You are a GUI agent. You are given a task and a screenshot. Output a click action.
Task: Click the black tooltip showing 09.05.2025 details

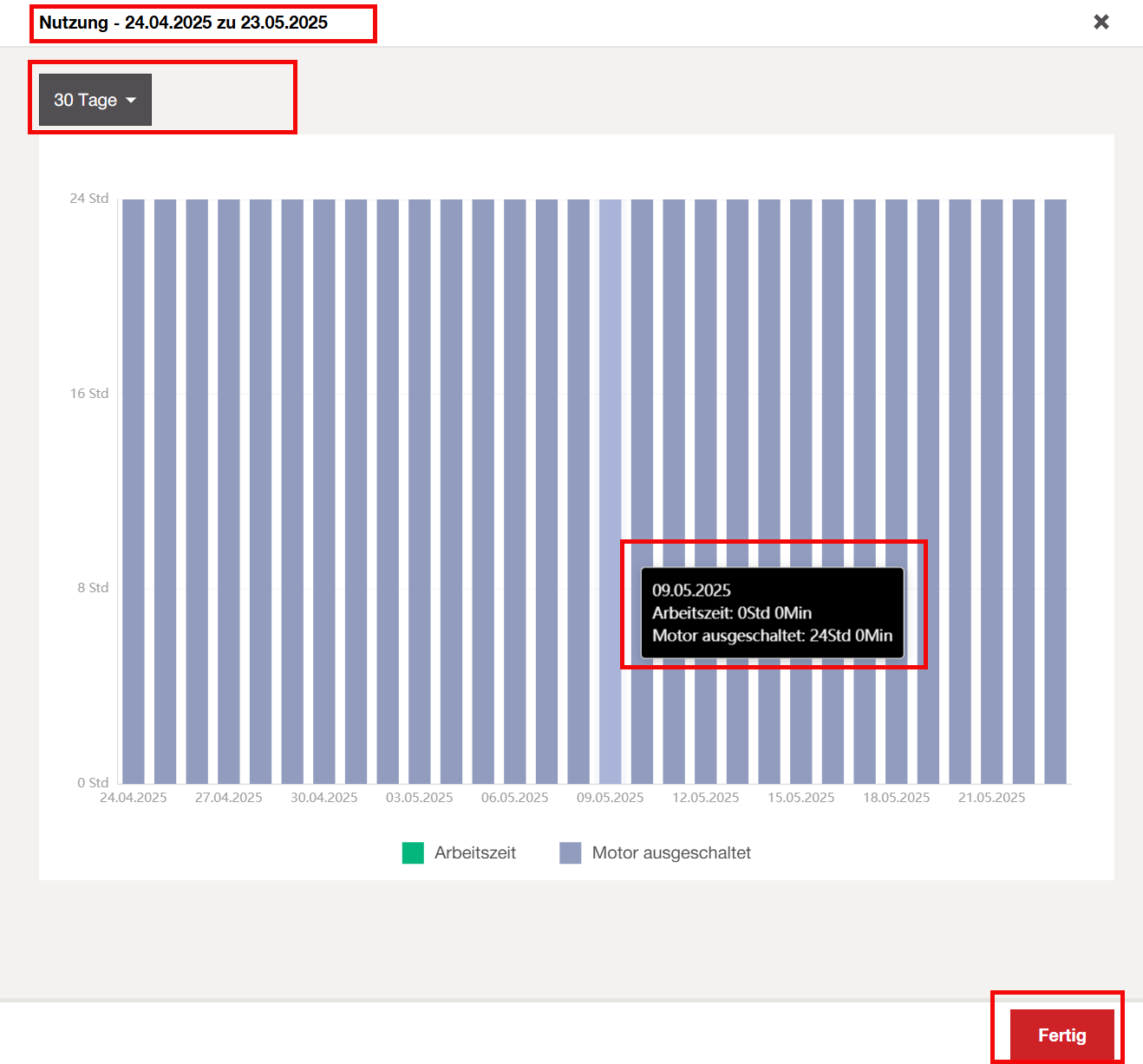point(772,613)
